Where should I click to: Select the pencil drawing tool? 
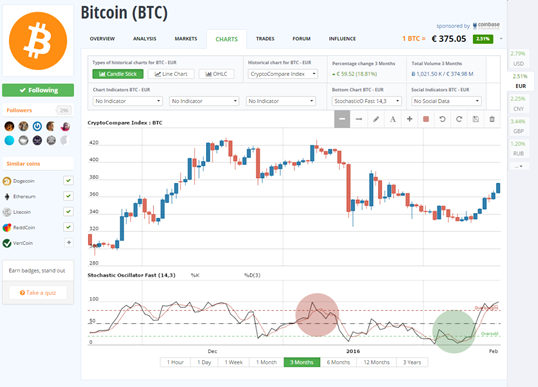click(x=376, y=119)
